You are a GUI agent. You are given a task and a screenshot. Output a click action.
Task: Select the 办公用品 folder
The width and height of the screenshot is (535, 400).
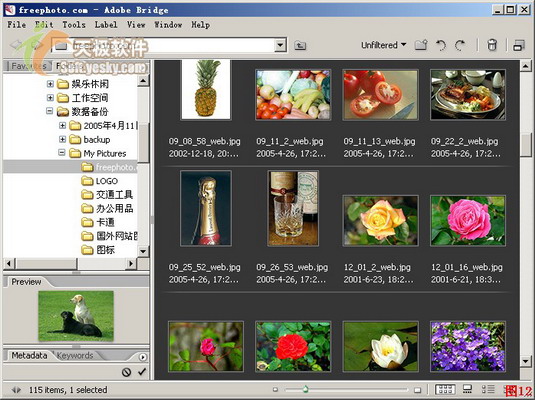(107, 209)
